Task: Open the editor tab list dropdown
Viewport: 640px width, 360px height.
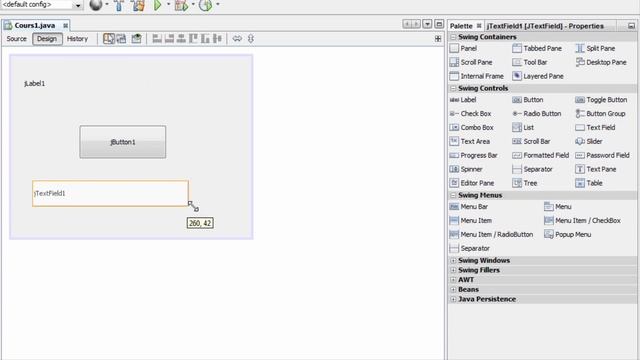Action: pos(427,24)
